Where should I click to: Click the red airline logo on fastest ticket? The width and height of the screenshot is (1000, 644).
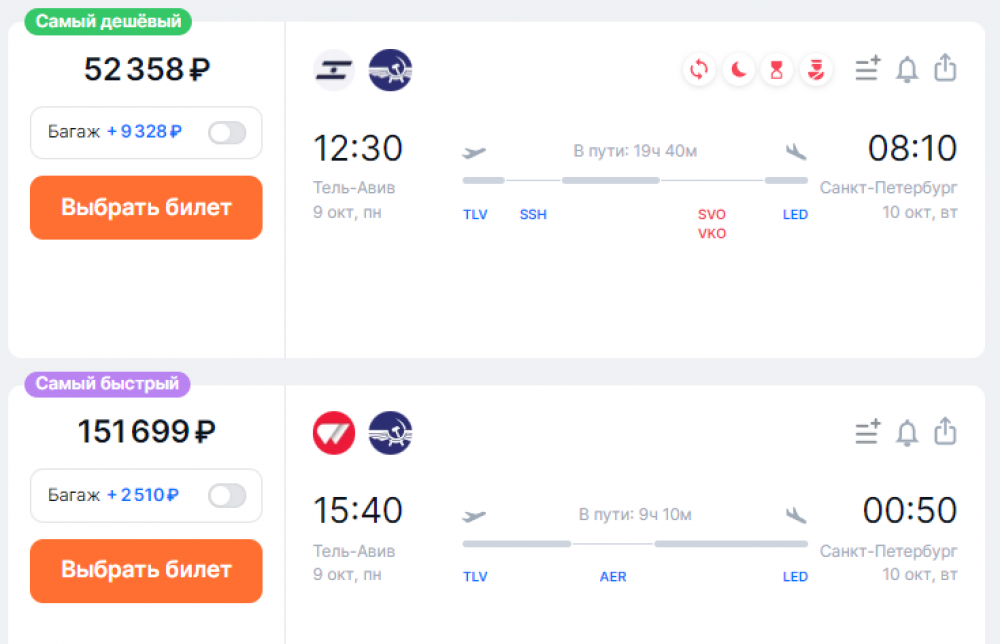(334, 433)
